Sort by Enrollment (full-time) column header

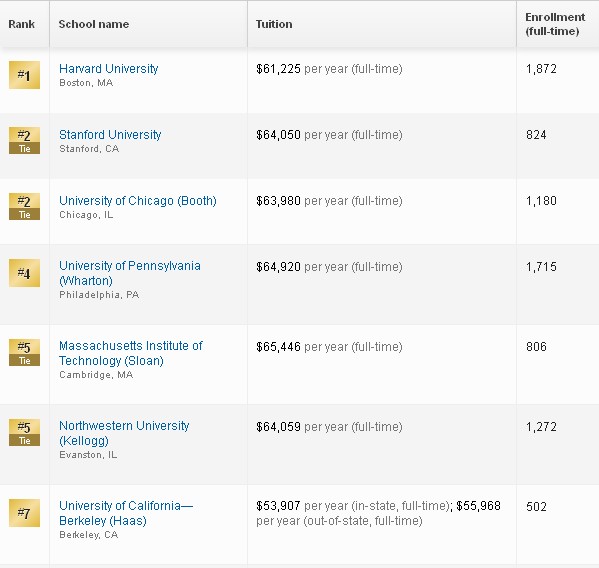[555, 24]
